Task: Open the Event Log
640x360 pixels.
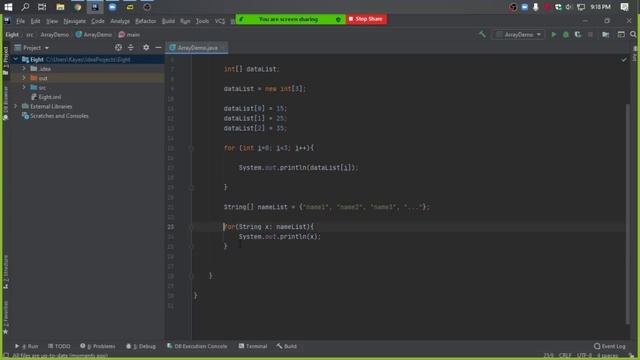Action: tap(610, 346)
